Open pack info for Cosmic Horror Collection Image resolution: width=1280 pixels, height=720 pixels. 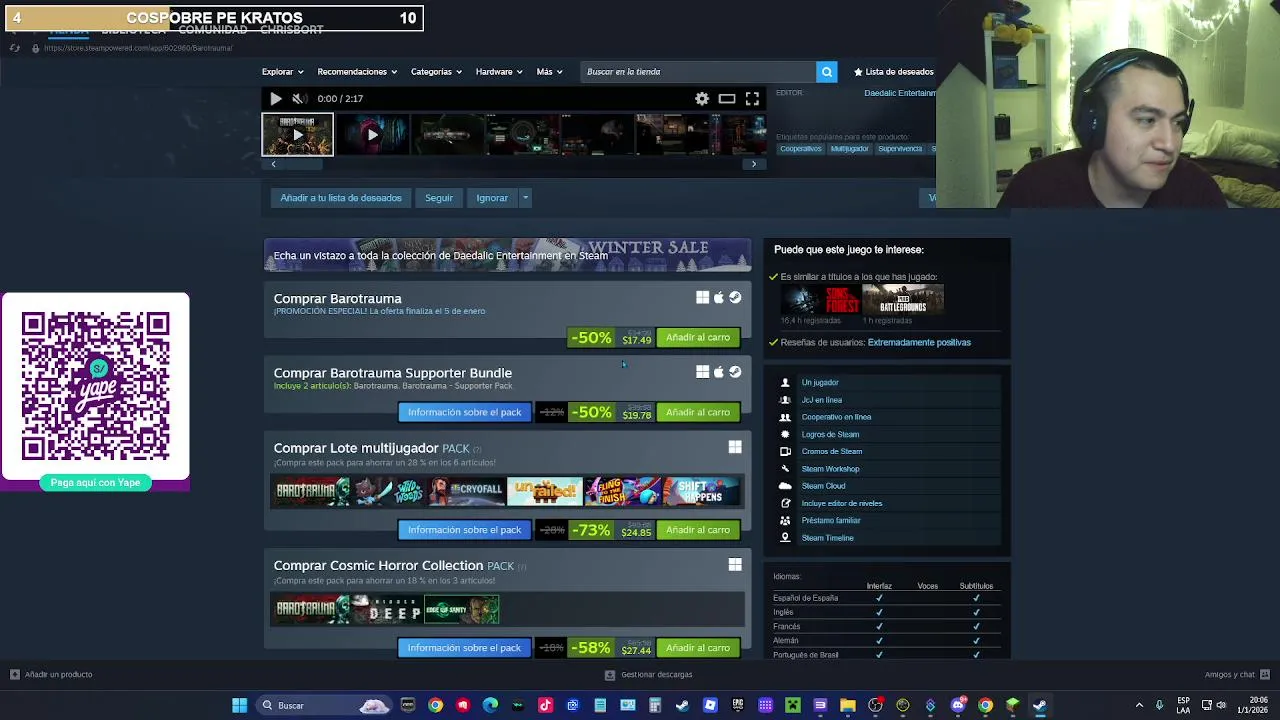click(x=464, y=648)
